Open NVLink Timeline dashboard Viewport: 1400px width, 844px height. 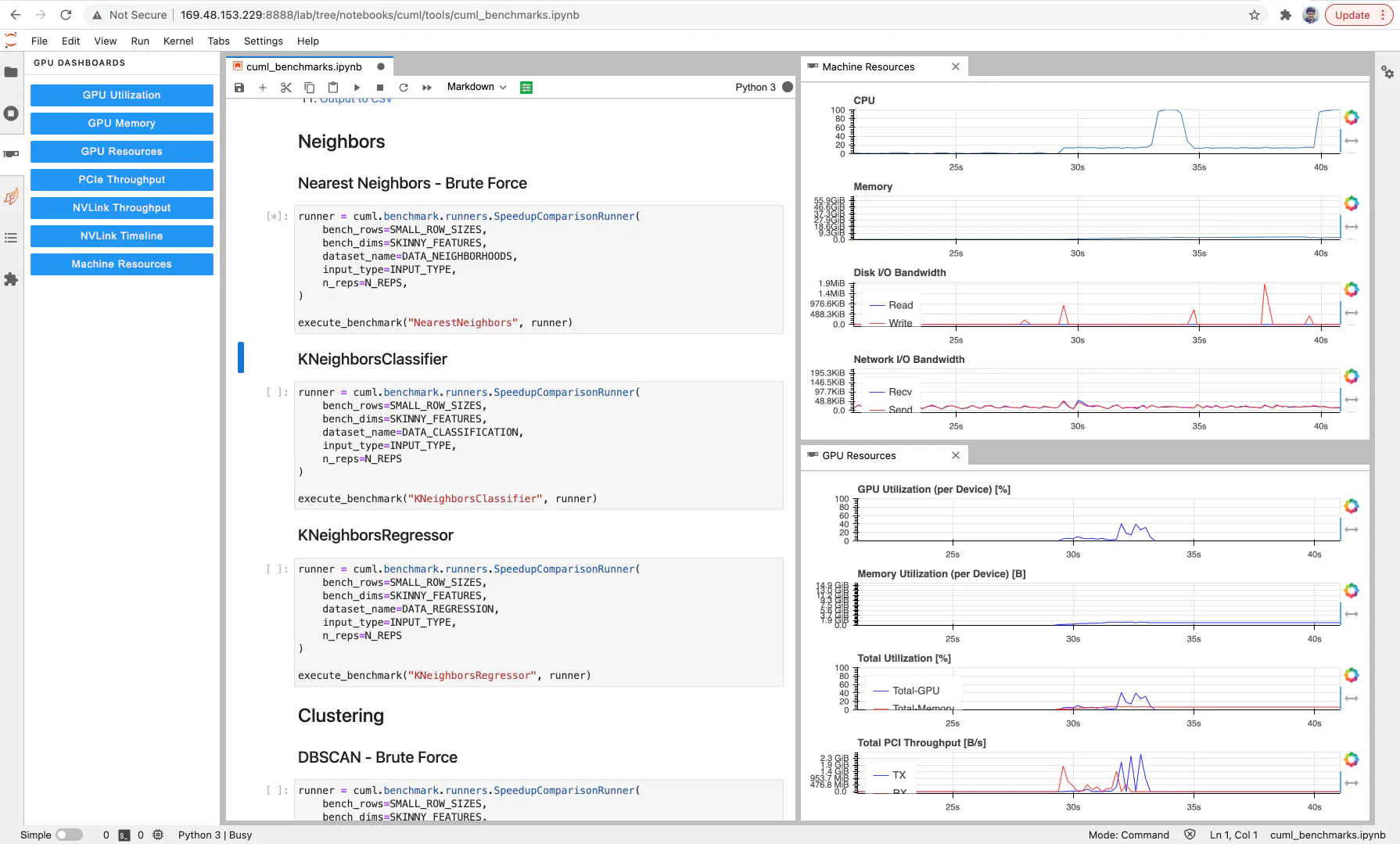click(122, 236)
